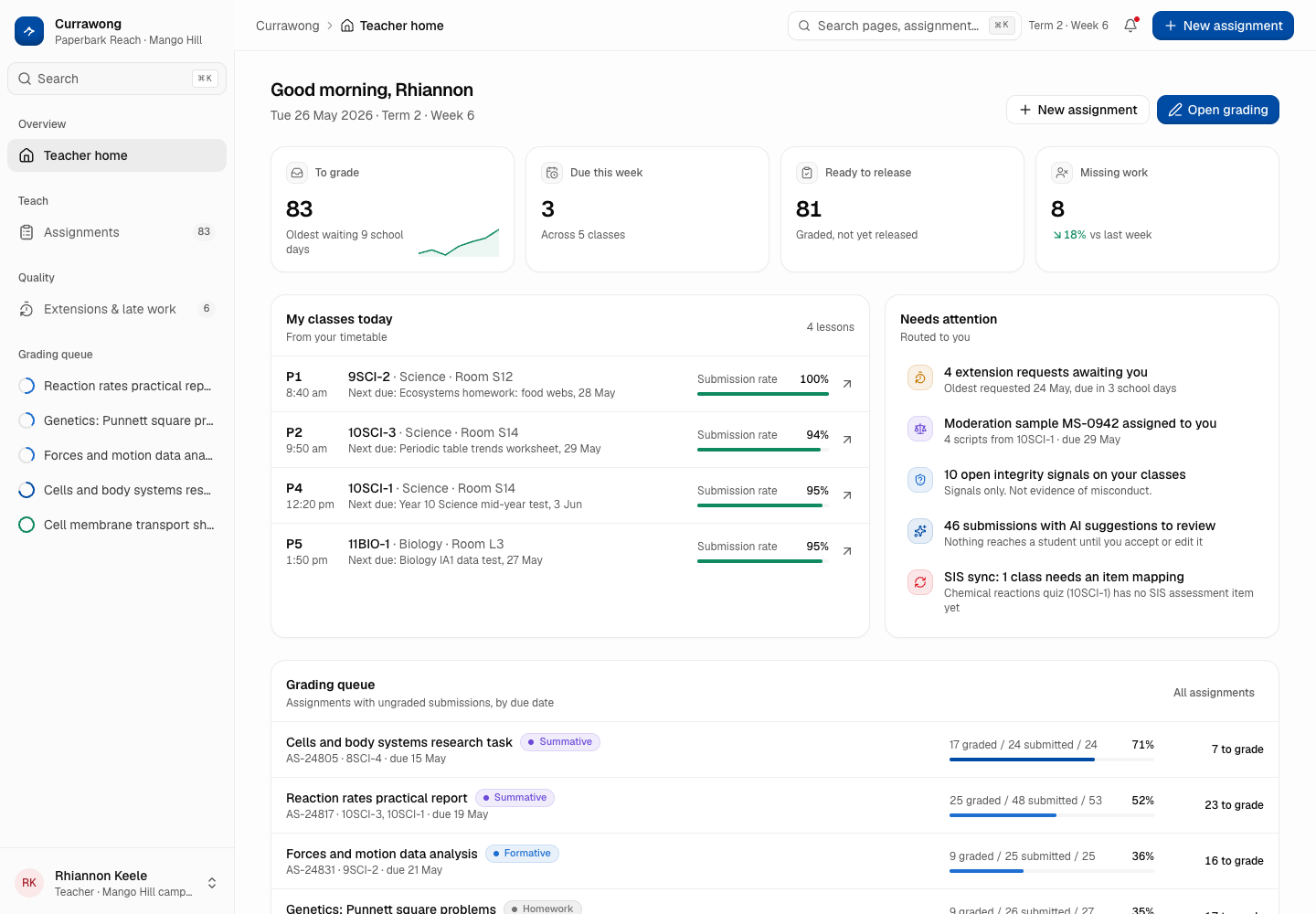The height and width of the screenshot is (914, 1316).
Task: Click the Due this week calendar icon
Action: tap(552, 173)
